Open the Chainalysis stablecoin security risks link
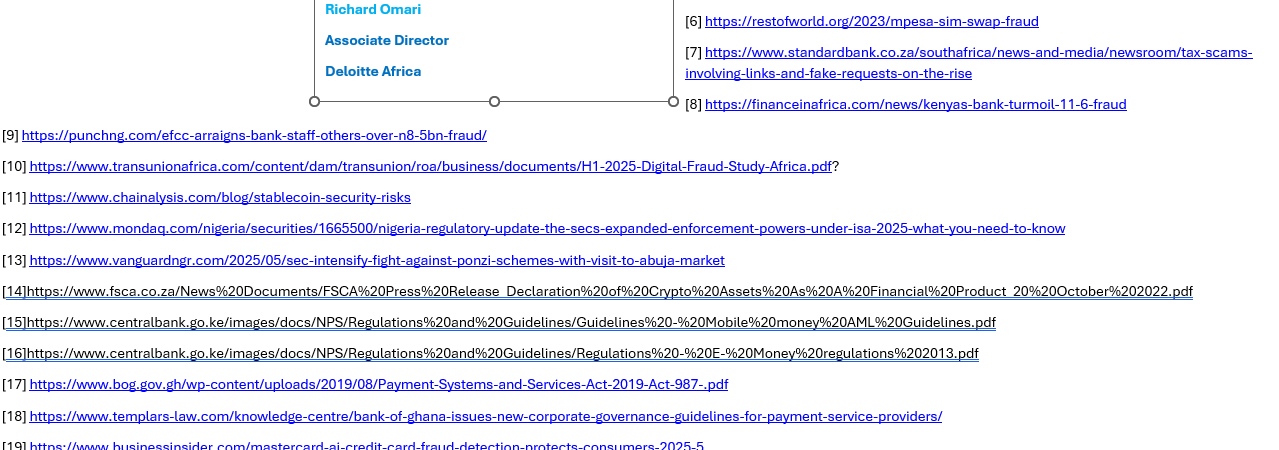The image size is (1279, 450). coord(220,198)
